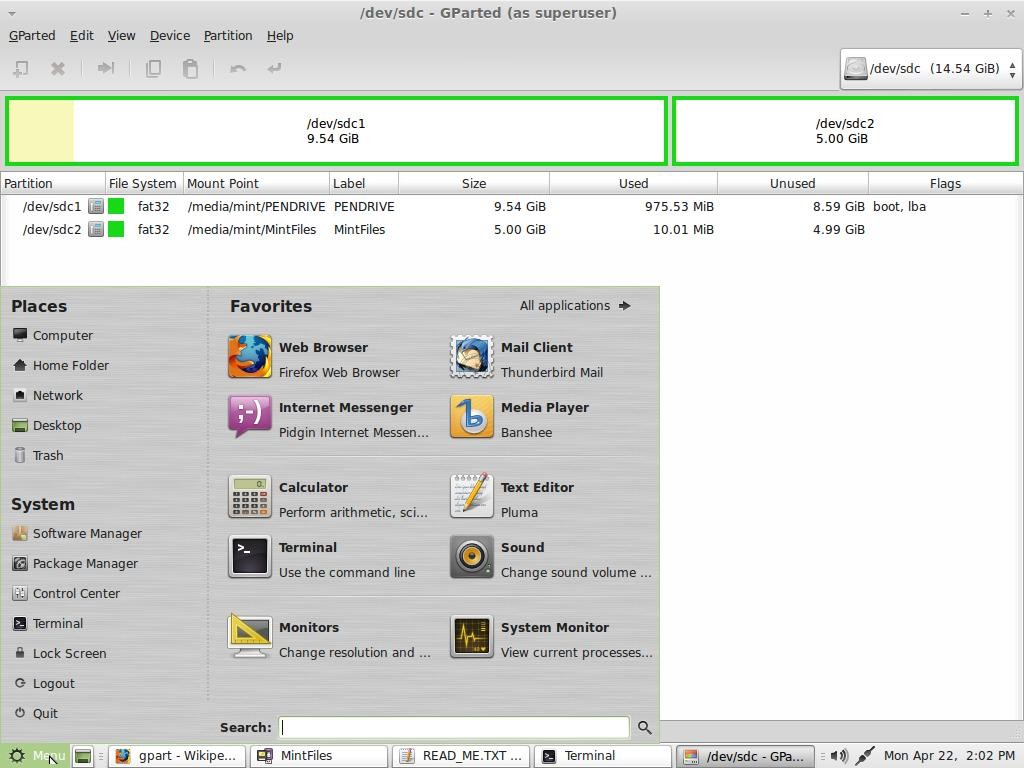Image resolution: width=1024 pixels, height=768 pixels.
Task: Click inside the Search field
Action: coord(450,727)
